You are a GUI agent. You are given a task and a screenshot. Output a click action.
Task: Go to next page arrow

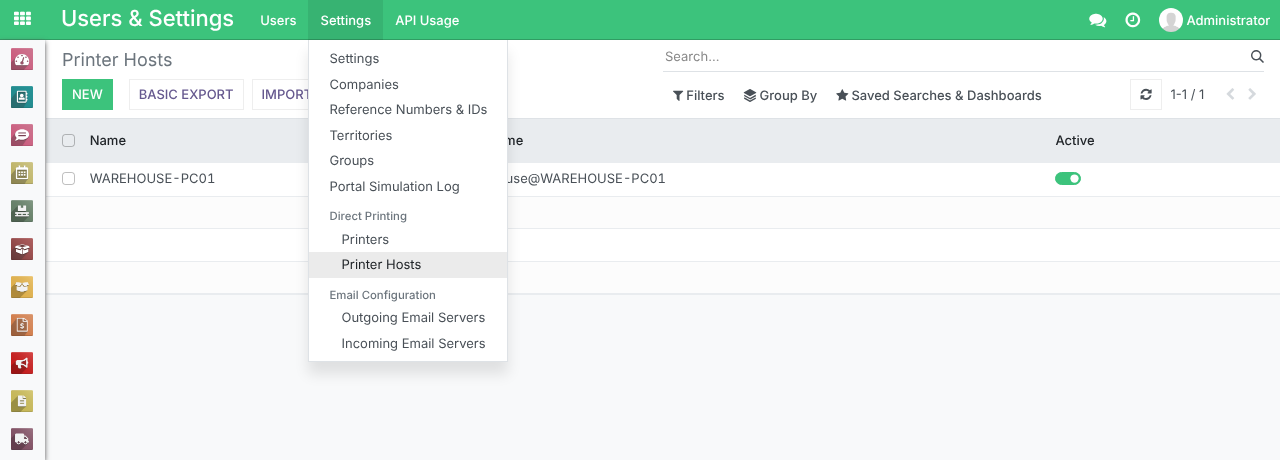1253,95
